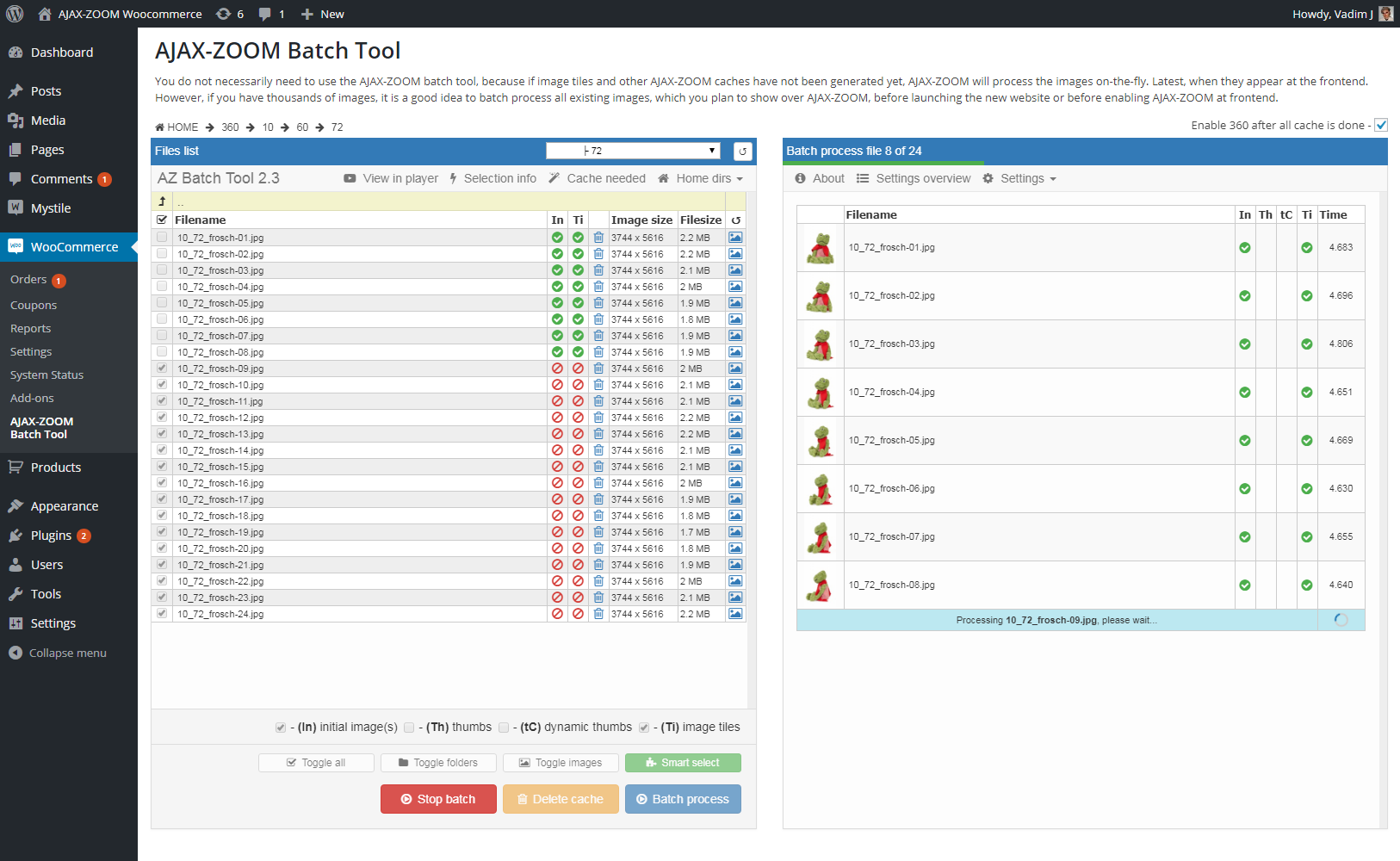Click the WordPress logo in admin bar
The width and height of the screenshot is (1400, 861).
(x=15, y=14)
